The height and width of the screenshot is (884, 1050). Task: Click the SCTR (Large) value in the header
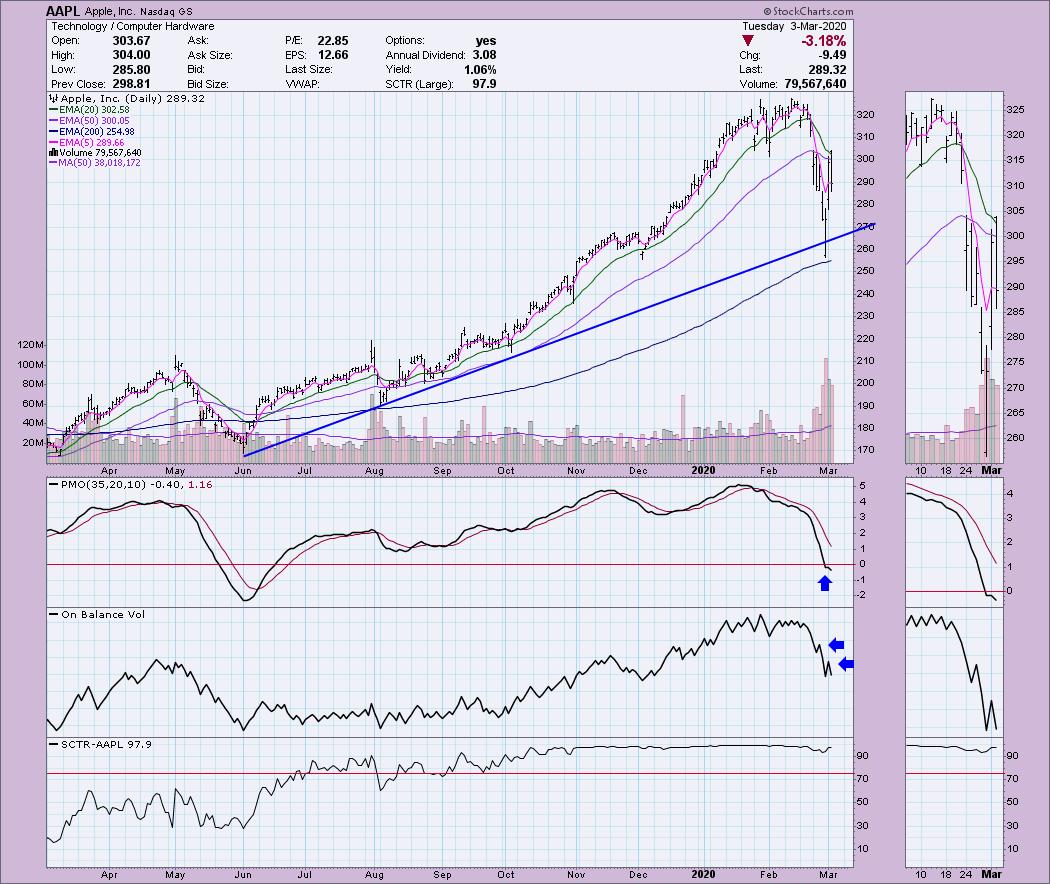coord(484,84)
